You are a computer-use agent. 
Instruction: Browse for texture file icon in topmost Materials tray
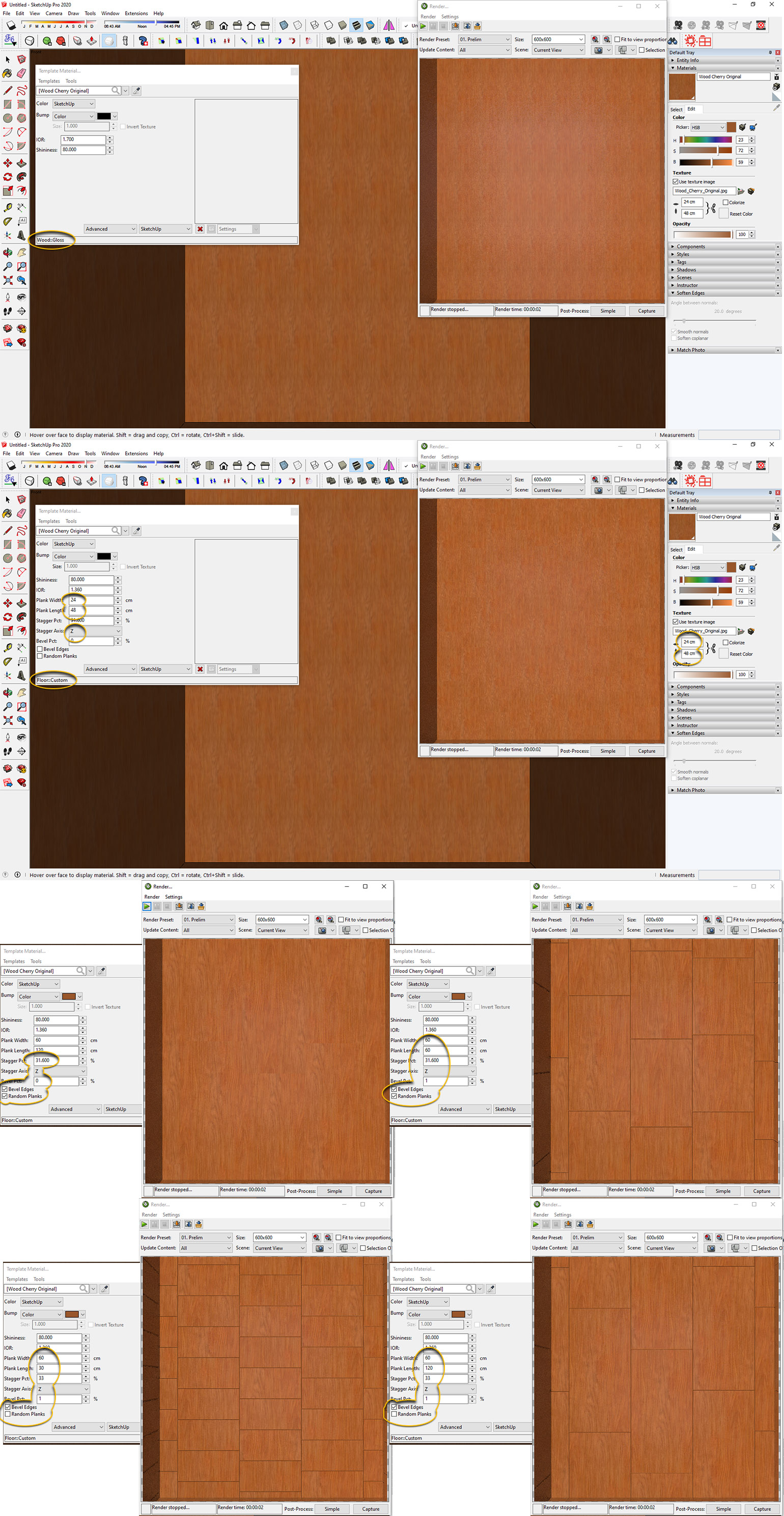tap(741, 191)
